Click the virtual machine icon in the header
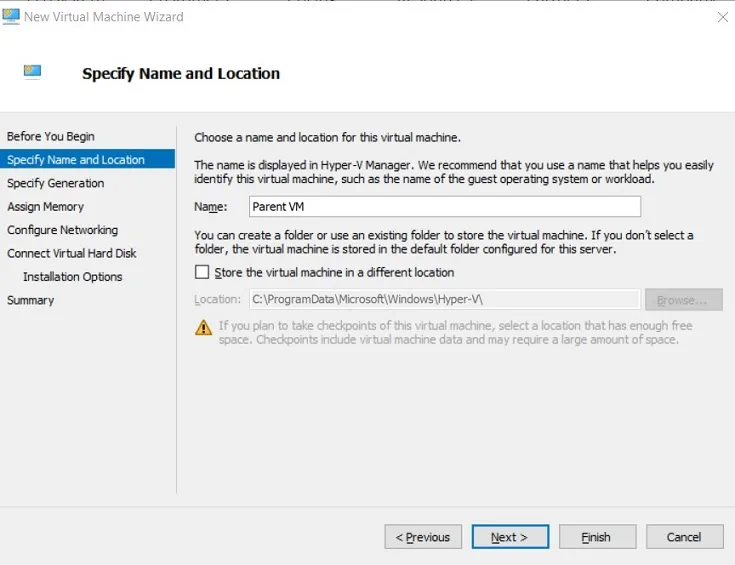Image resolution: width=735 pixels, height=565 pixels. tap(32, 72)
